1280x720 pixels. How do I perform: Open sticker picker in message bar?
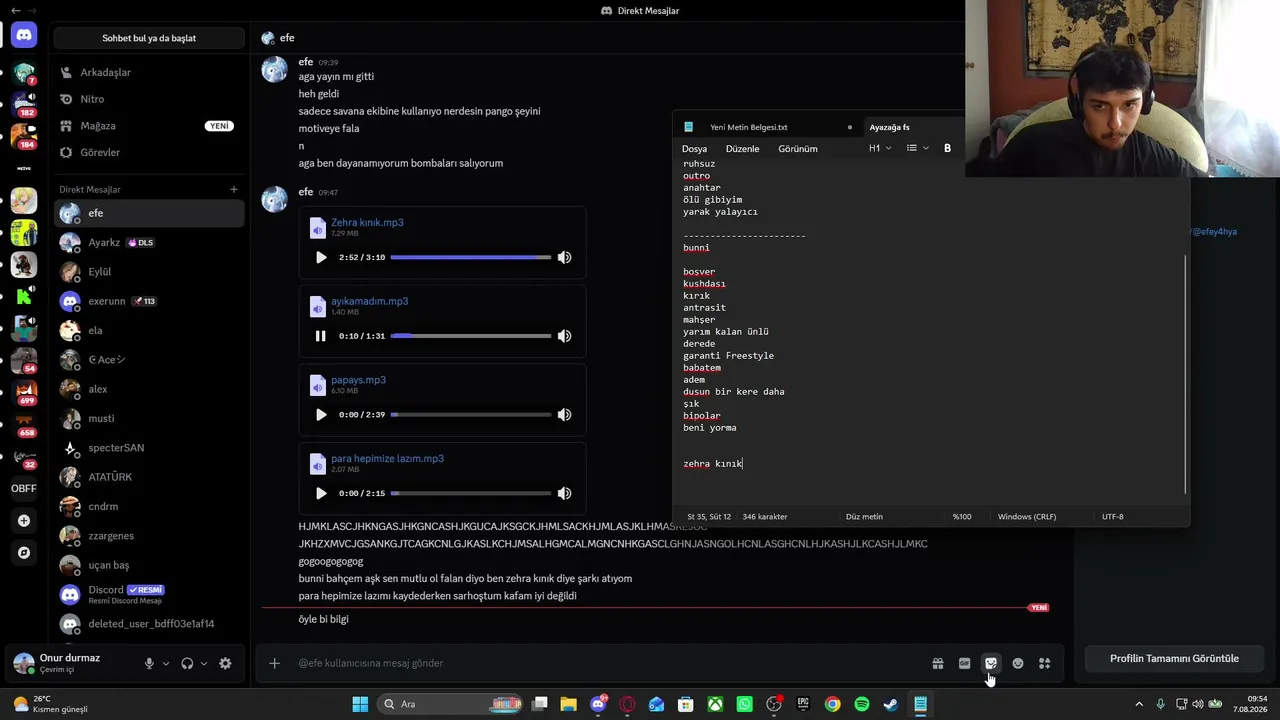pos(991,663)
